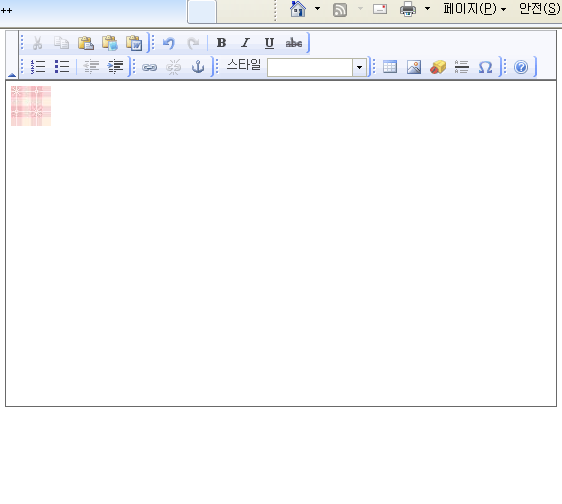Click the Read Mail envelope icon
This screenshot has height=504, width=562.
[x=380, y=9]
